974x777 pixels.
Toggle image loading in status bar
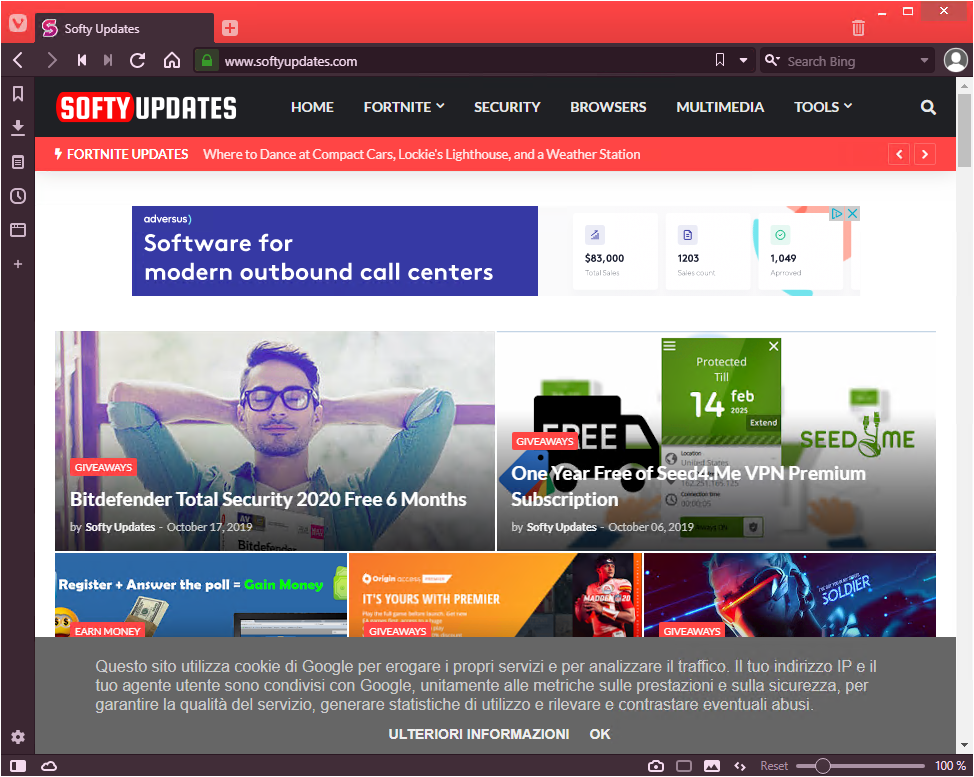pos(712,766)
